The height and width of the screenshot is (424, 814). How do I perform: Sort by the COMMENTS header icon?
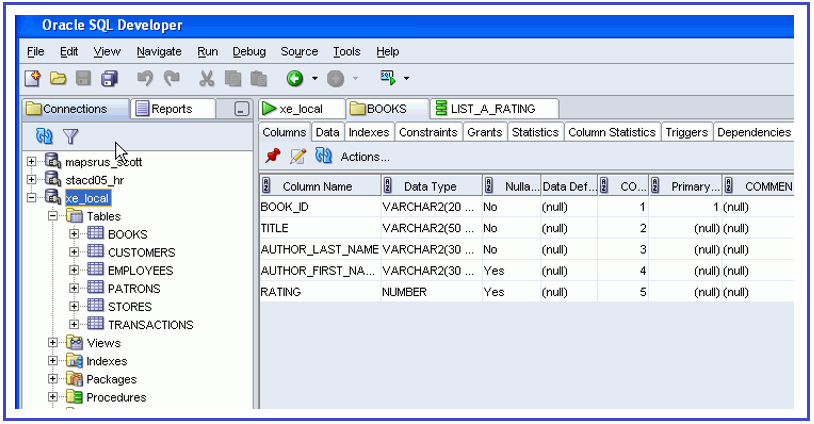click(729, 186)
